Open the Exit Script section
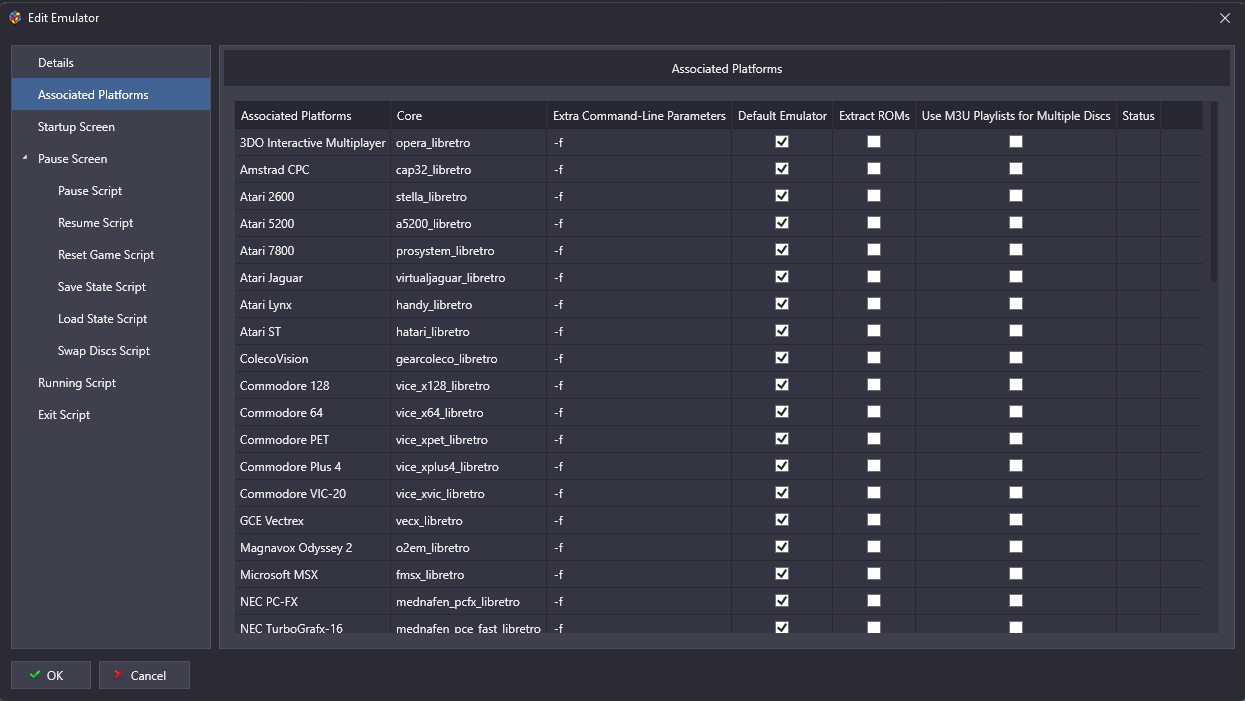 [111, 414]
